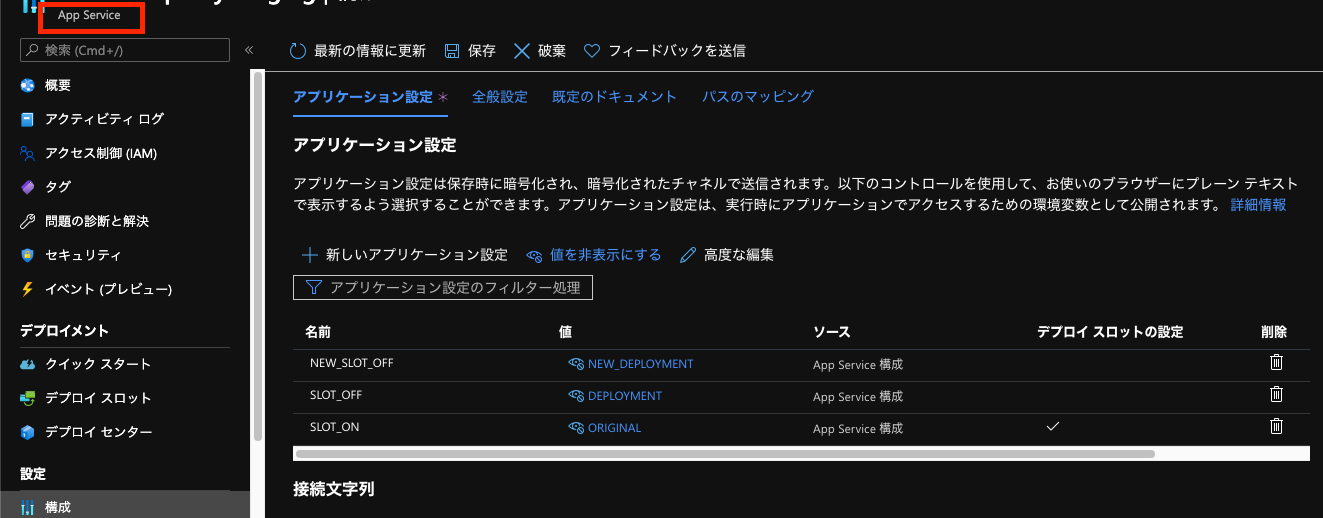Image resolution: width=1323 pixels, height=518 pixels.
Task: Click the sidebar vertical scrollbar
Action: pos(258,255)
